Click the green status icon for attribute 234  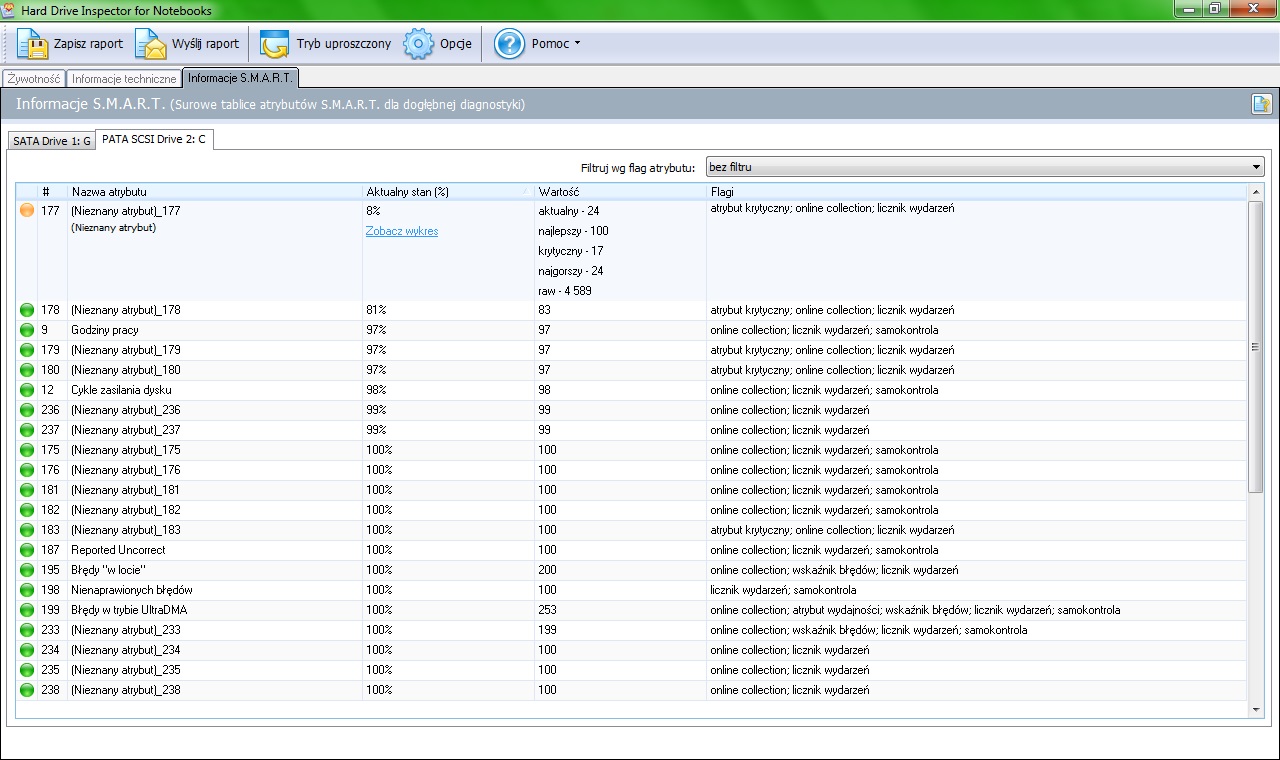click(27, 650)
